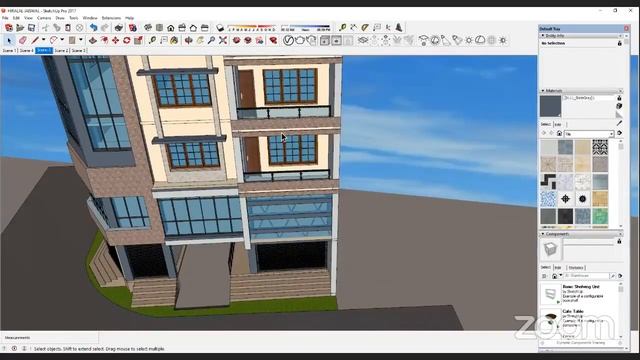Viewport: 640px width, 360px height.
Task: Adjust the shadow time-of-day slider
Action: [x=305, y=28]
